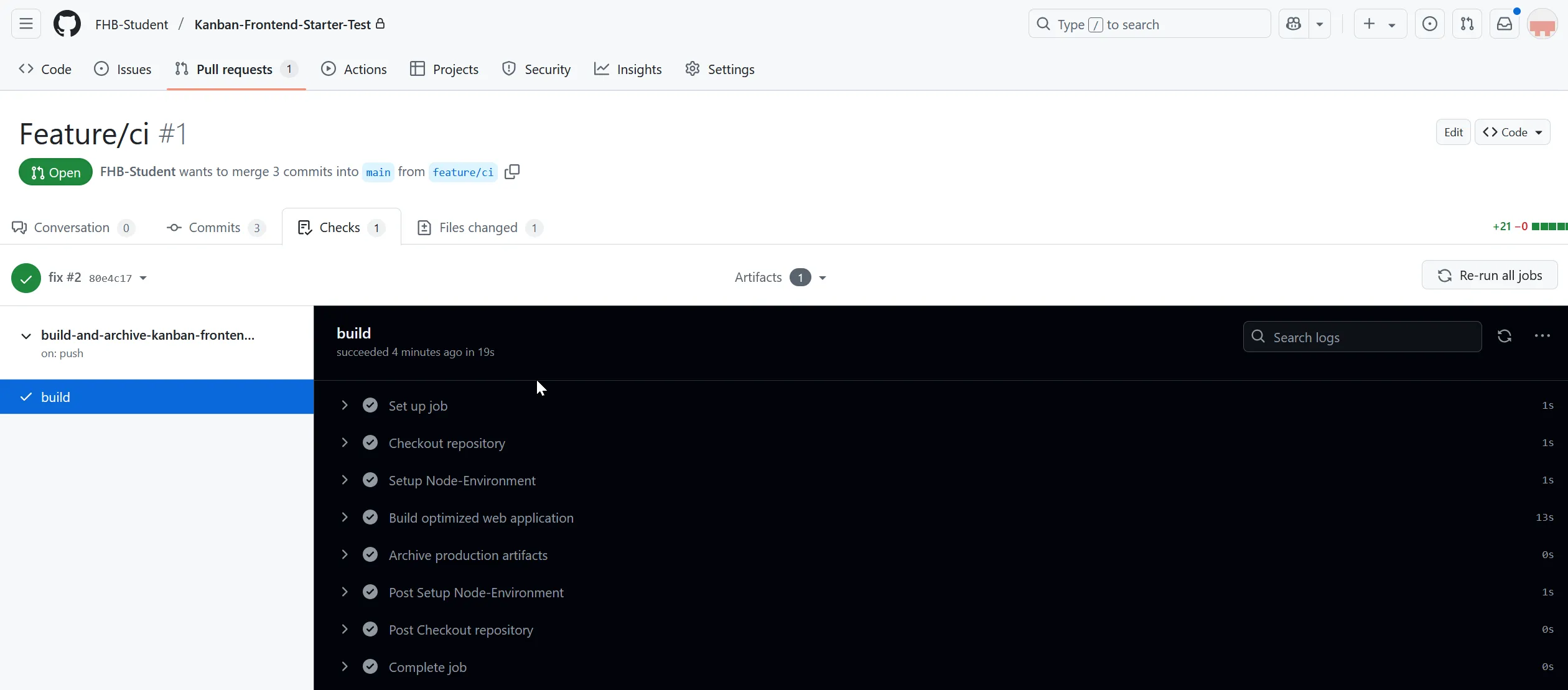Open notifications via the inbox icon
Image resolution: width=1568 pixels, height=690 pixels.
pos(1505,24)
